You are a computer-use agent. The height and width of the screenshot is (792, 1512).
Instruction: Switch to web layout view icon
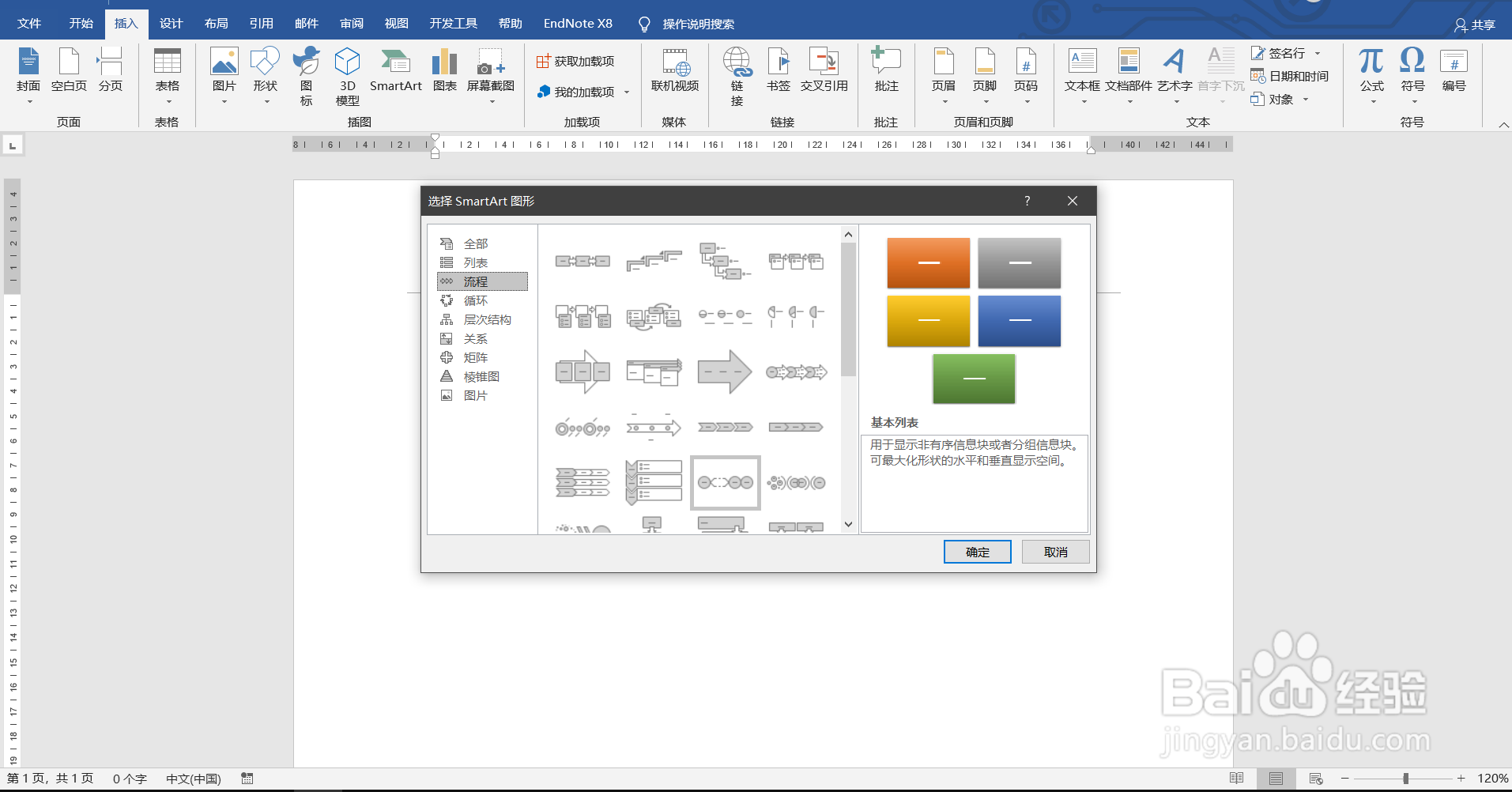1316,779
